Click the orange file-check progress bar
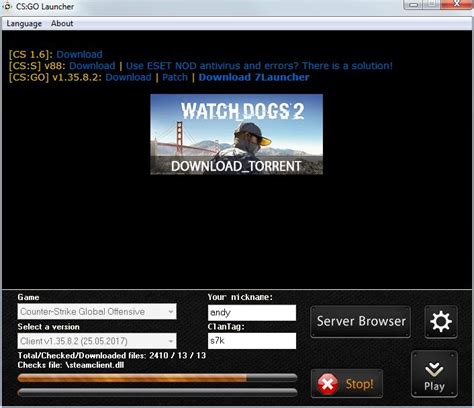 157,378
